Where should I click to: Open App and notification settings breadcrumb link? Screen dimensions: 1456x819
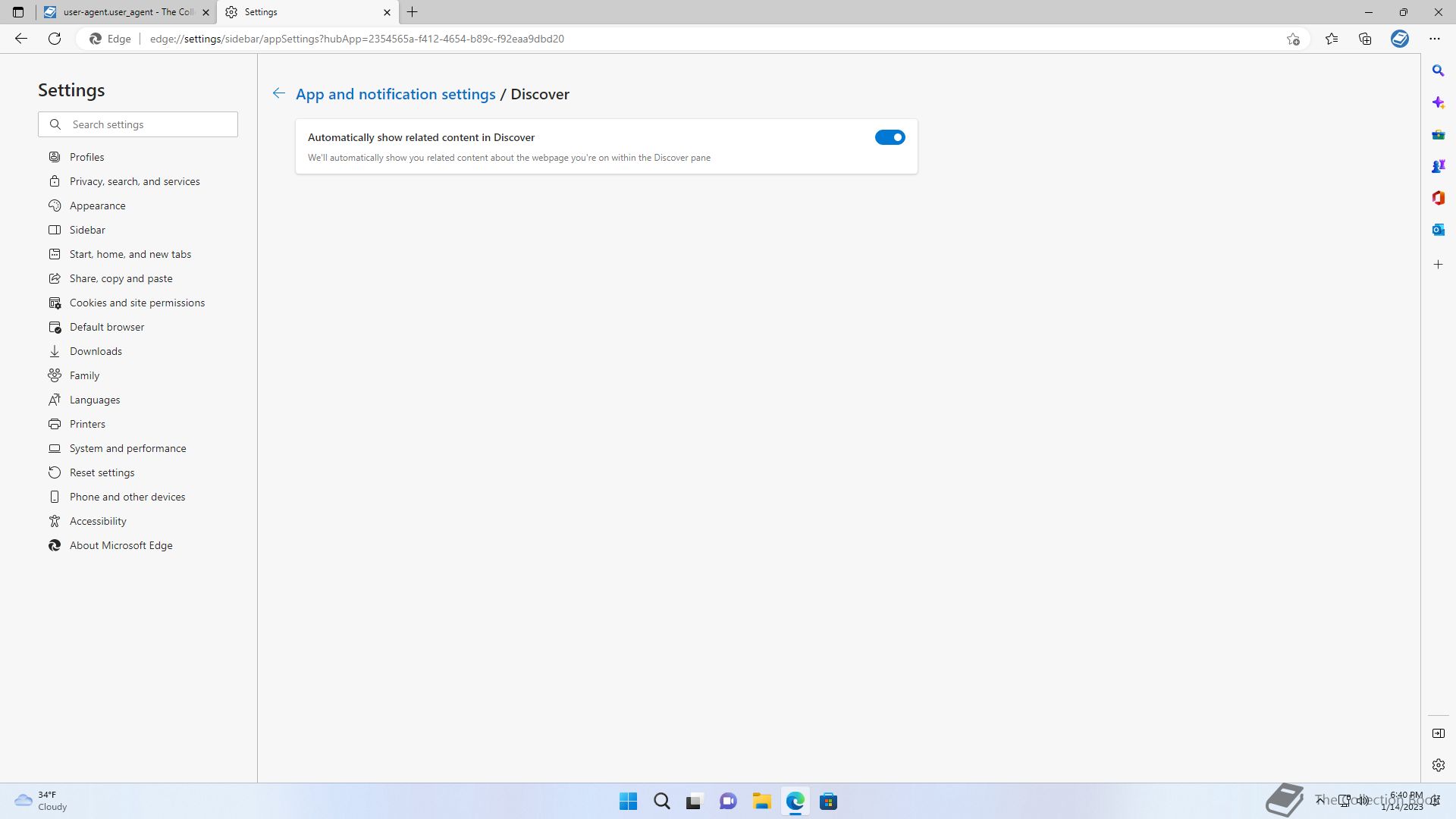pos(395,94)
